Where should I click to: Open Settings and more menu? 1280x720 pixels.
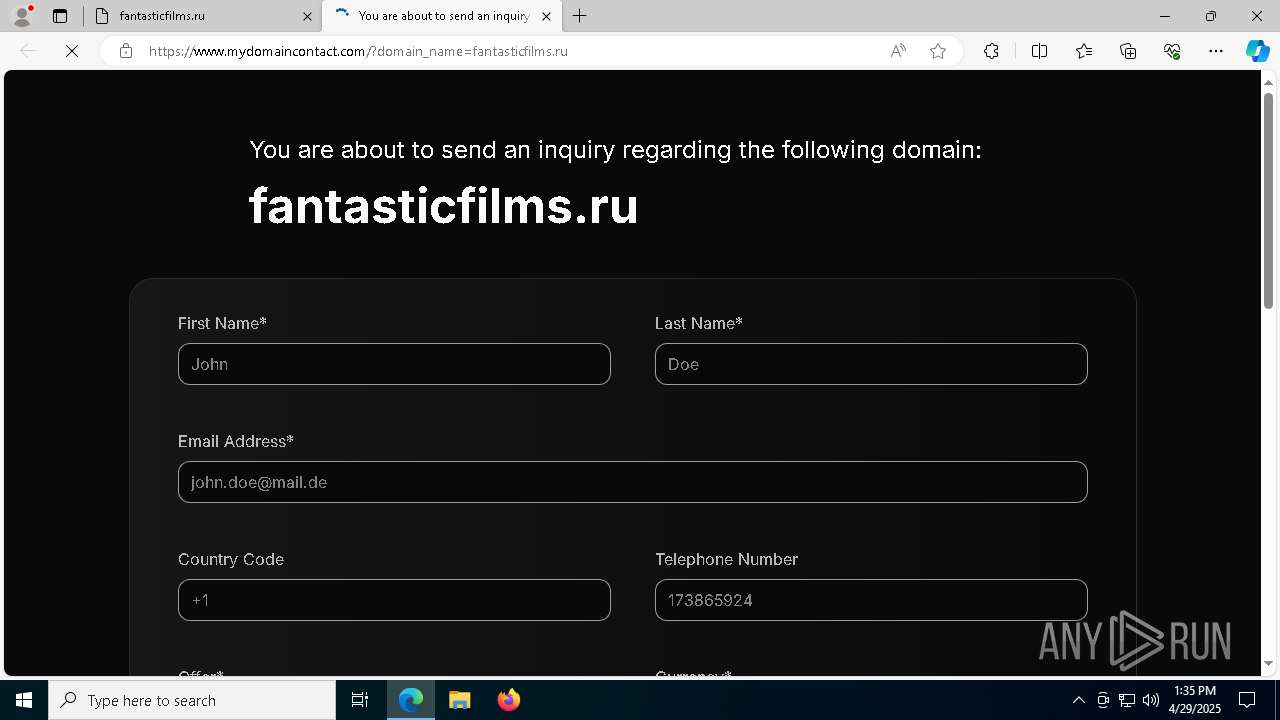pyautogui.click(x=1216, y=51)
